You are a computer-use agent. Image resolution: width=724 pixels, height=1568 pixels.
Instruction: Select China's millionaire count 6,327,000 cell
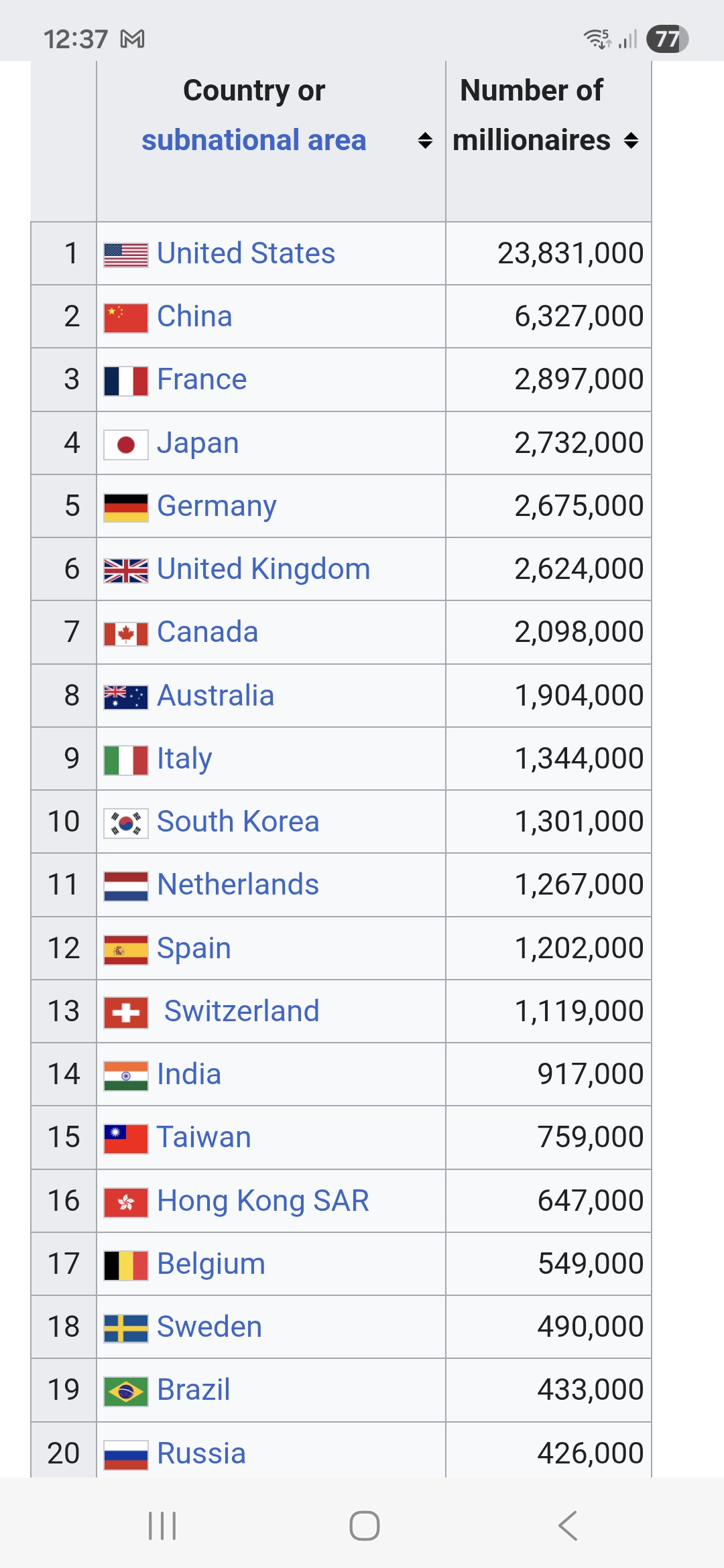pyautogui.click(x=579, y=316)
